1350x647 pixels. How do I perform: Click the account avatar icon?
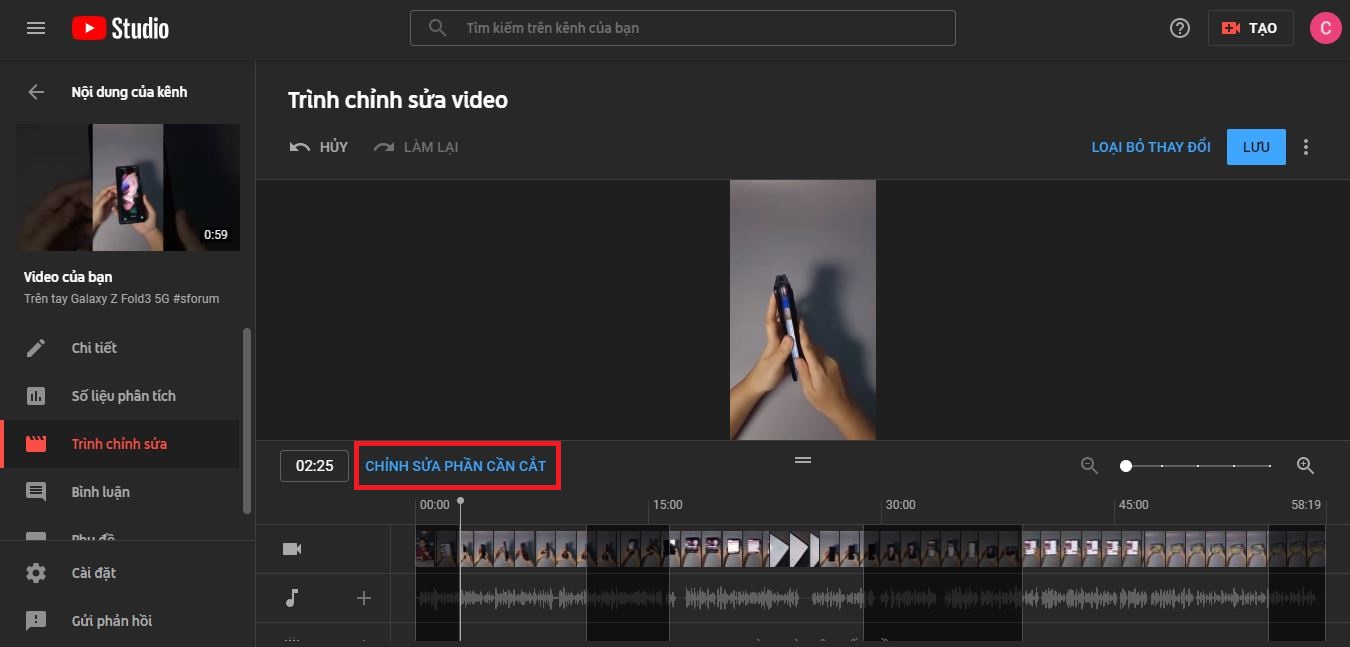coord(1325,28)
